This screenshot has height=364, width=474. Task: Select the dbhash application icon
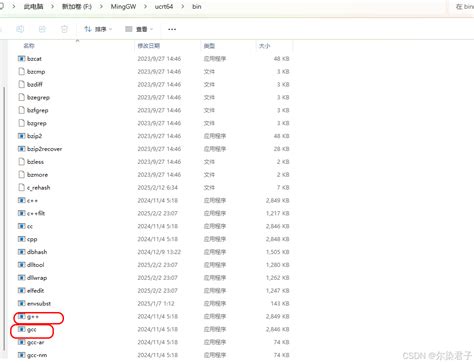click(21, 252)
